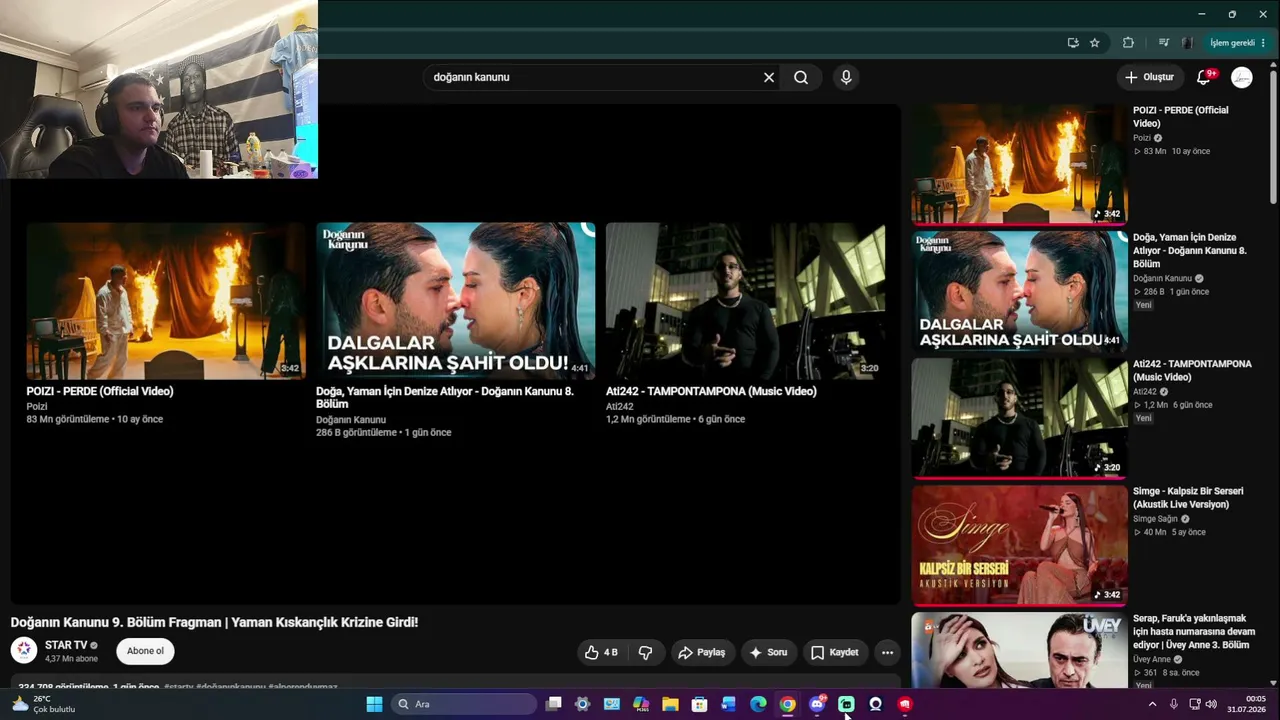The image size is (1280, 720).
Task: Play POIZI - PERDE end-screen thumbnail
Action: coord(166,301)
